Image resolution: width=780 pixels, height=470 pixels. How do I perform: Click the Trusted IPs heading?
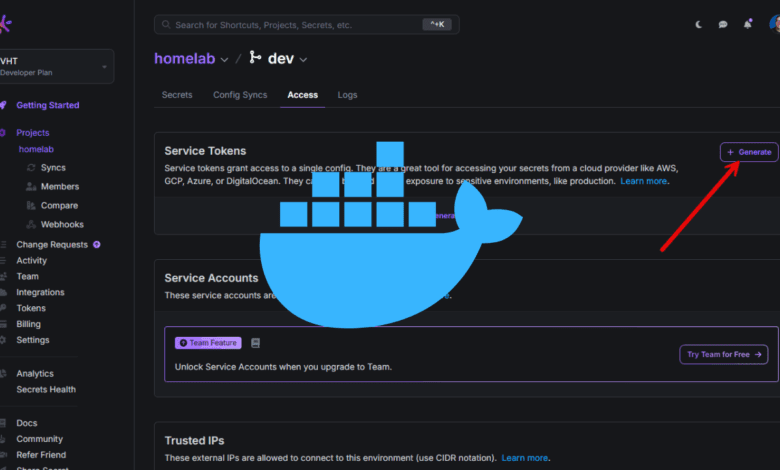[195, 441]
